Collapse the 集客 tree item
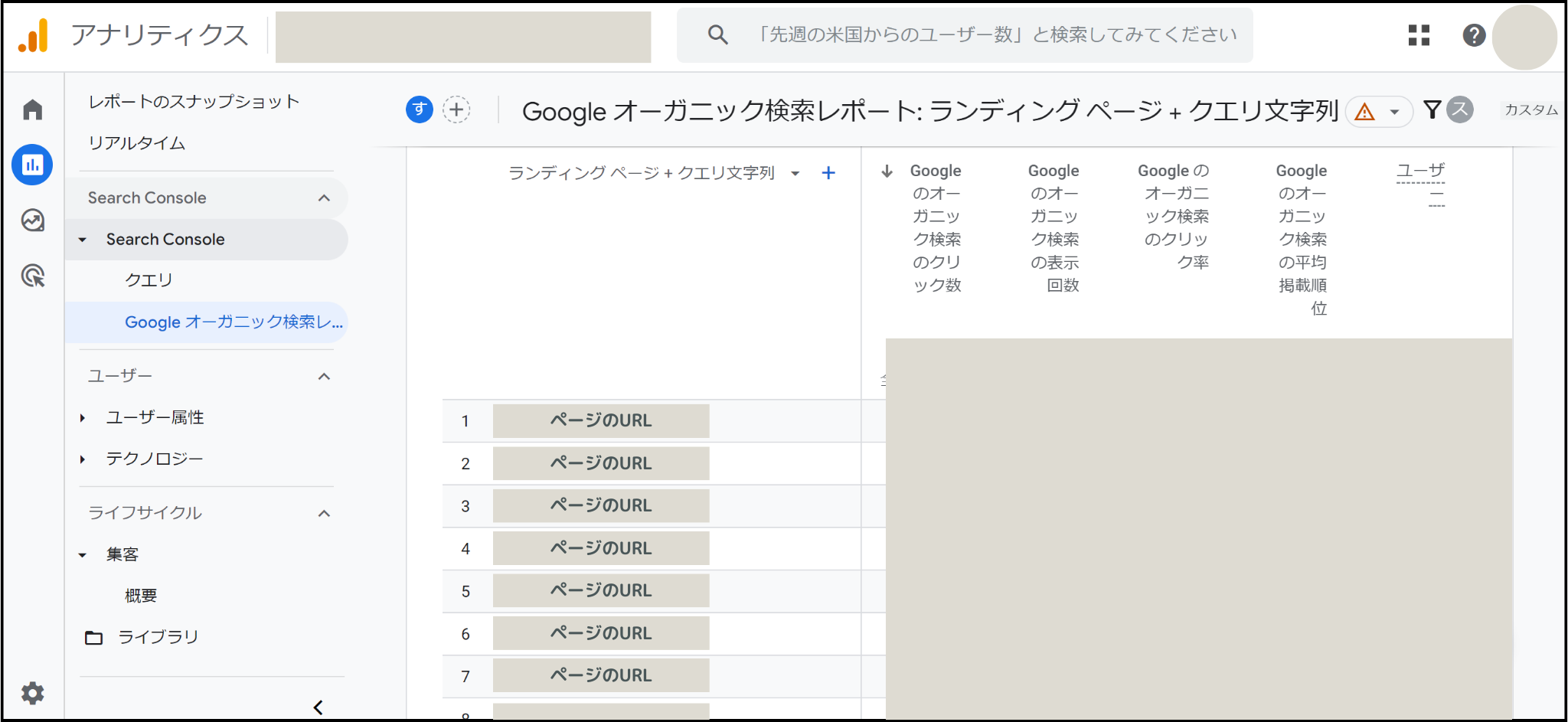 (x=83, y=555)
